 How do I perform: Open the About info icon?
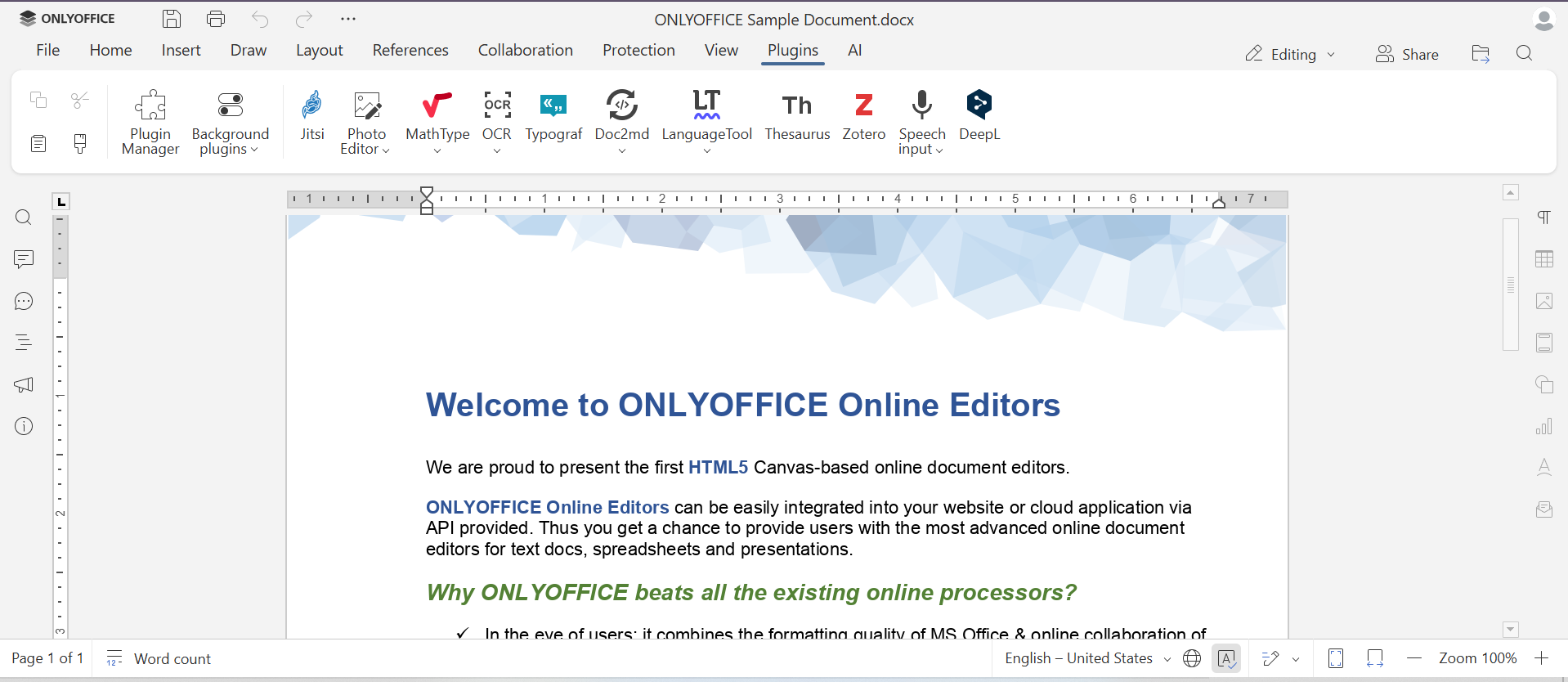24,426
